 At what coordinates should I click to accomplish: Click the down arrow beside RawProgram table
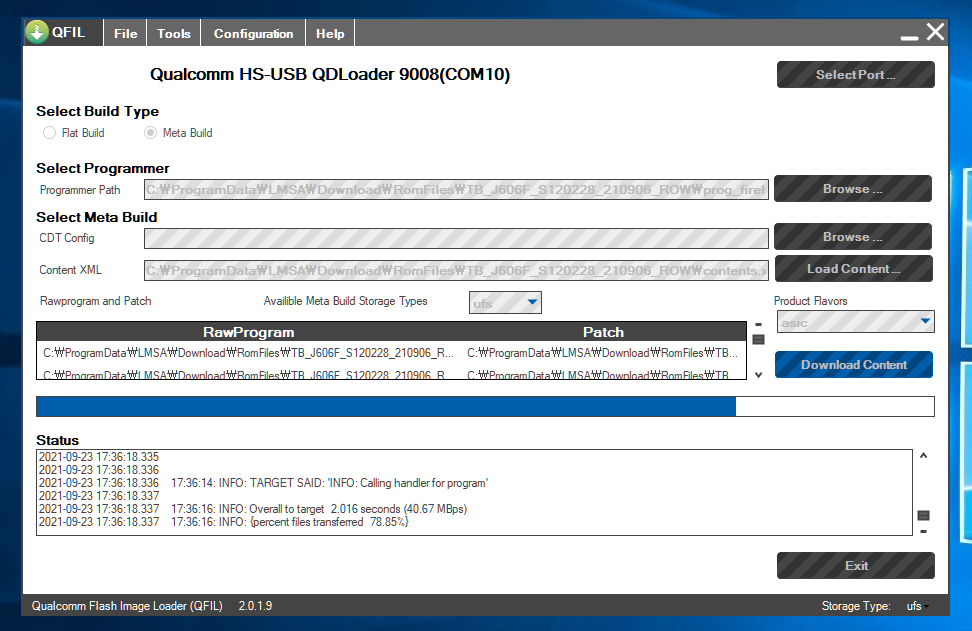tap(758, 375)
